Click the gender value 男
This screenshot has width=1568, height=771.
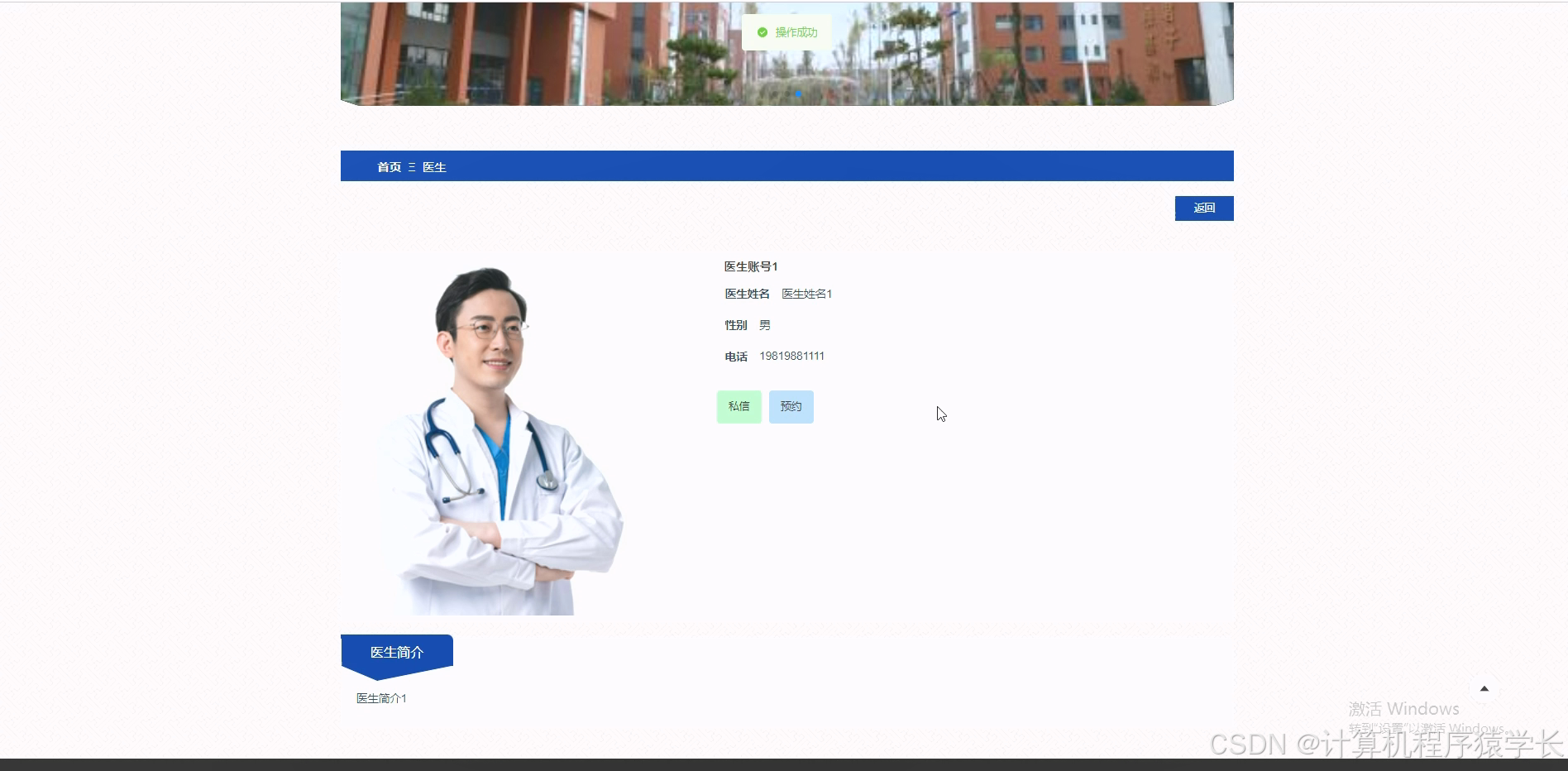tap(764, 324)
